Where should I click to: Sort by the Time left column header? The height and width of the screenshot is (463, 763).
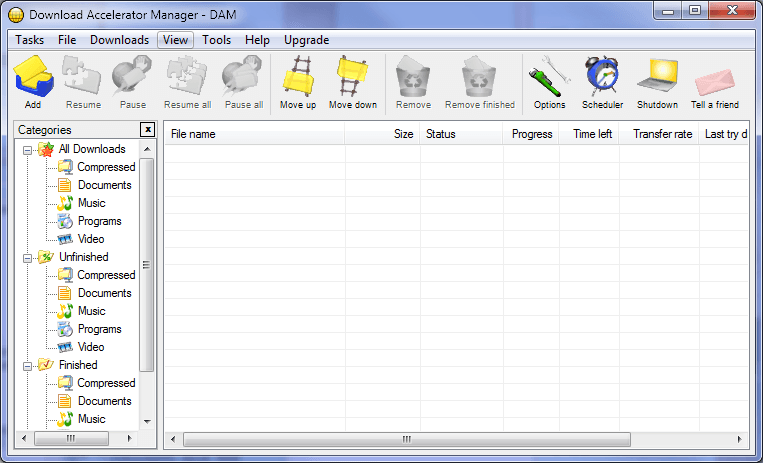[x=589, y=134]
